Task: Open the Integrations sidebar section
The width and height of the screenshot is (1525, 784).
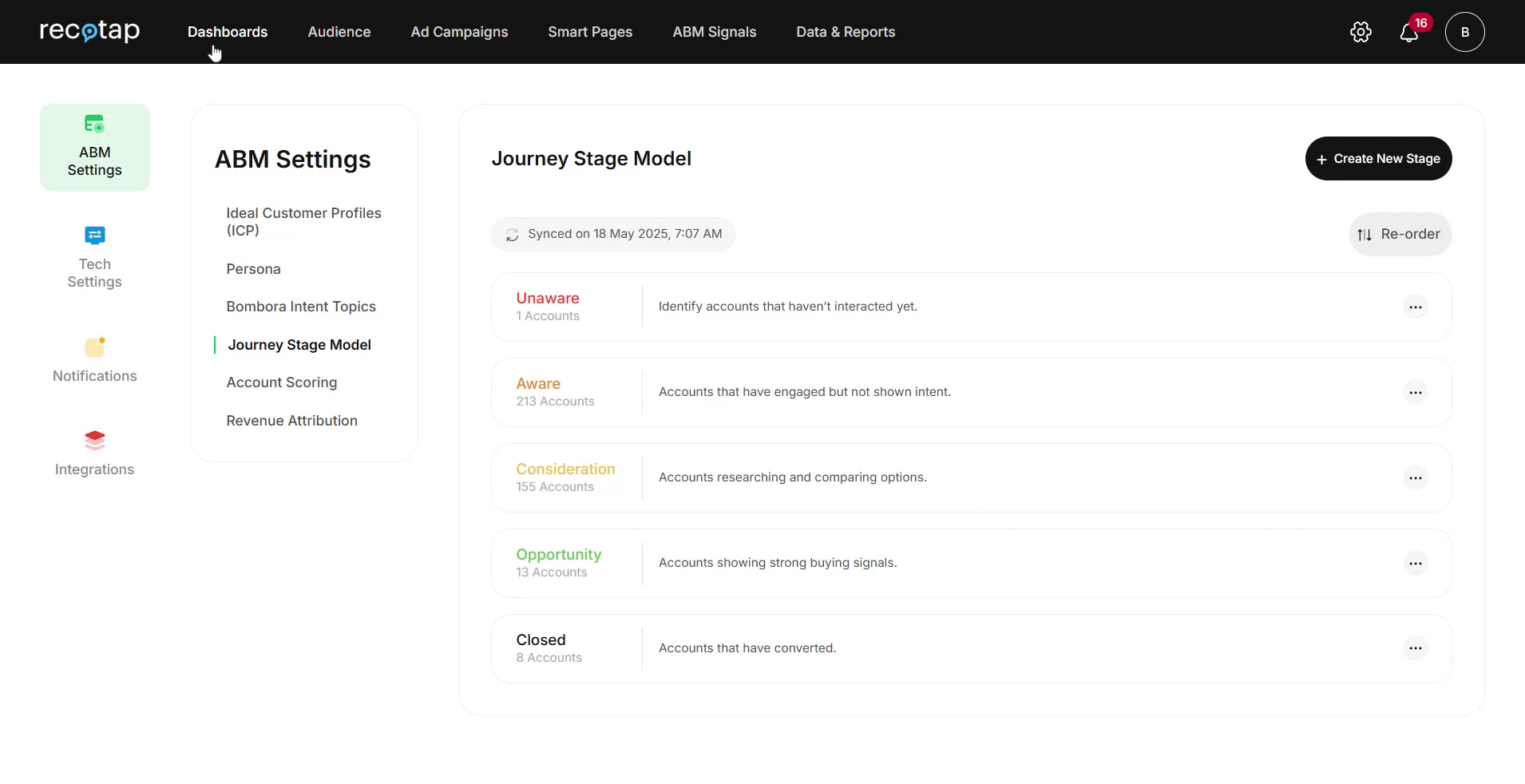Action: (94, 453)
